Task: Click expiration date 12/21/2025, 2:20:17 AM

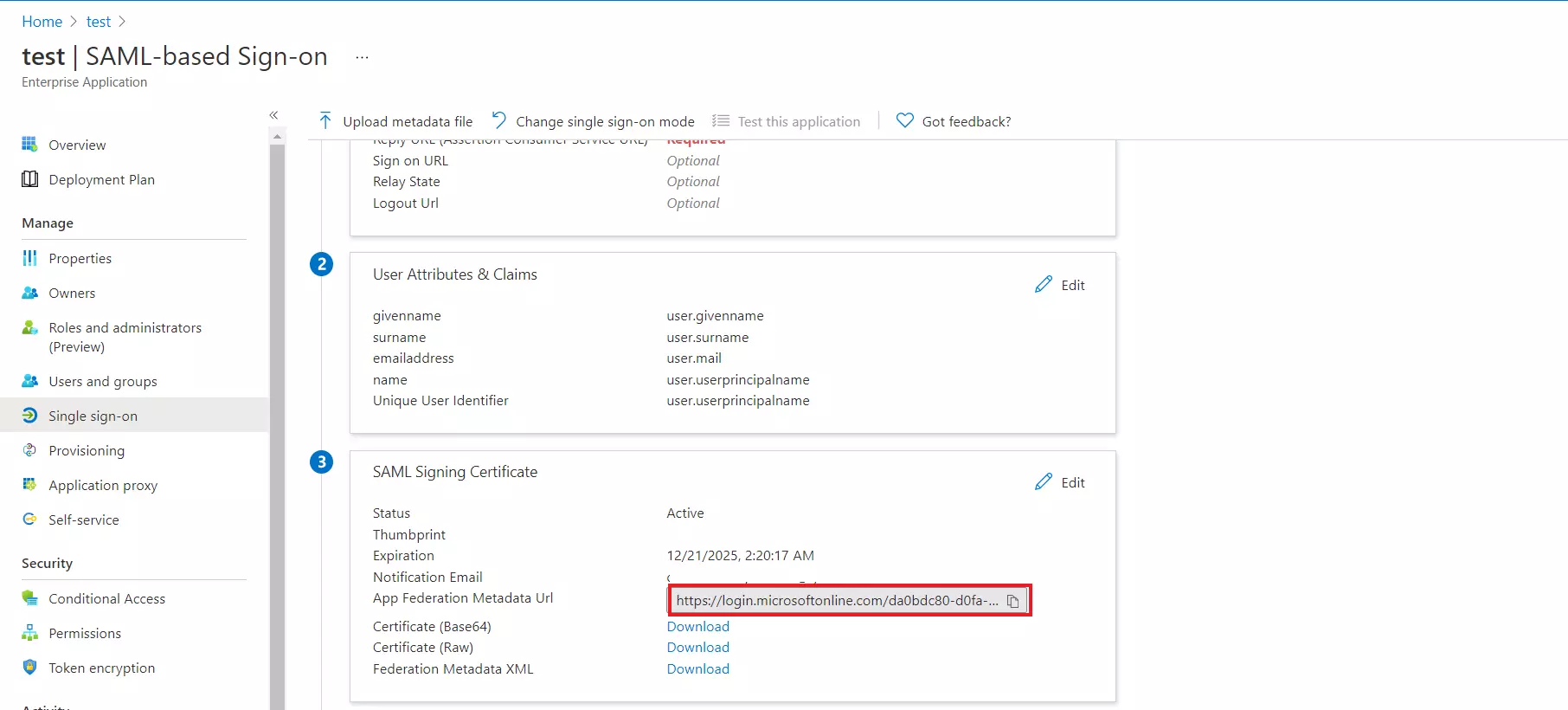Action: [740, 556]
